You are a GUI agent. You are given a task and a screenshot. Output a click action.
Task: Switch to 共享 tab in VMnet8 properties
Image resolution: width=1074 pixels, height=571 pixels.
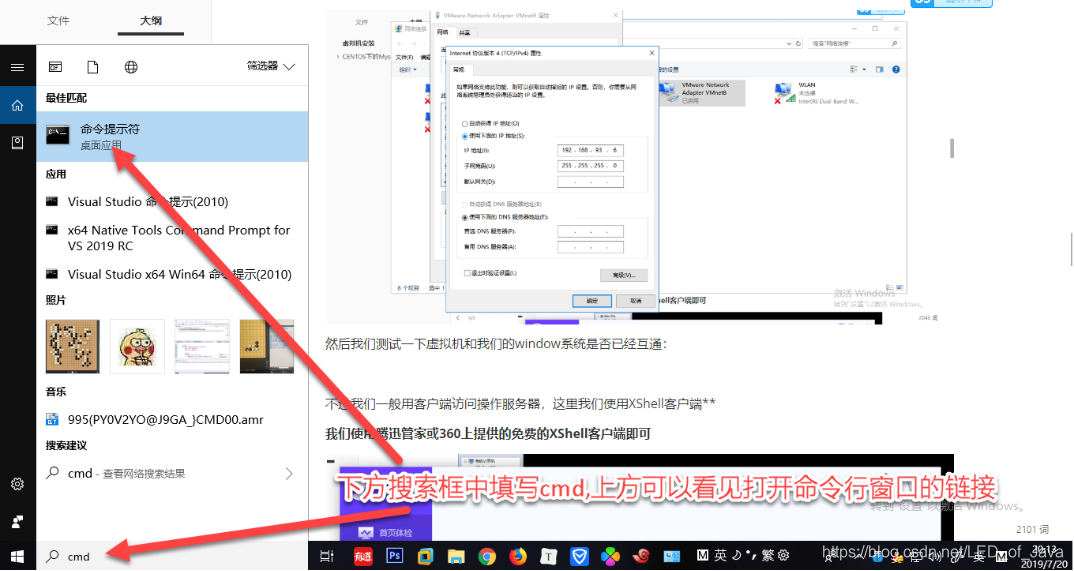pyautogui.click(x=464, y=33)
